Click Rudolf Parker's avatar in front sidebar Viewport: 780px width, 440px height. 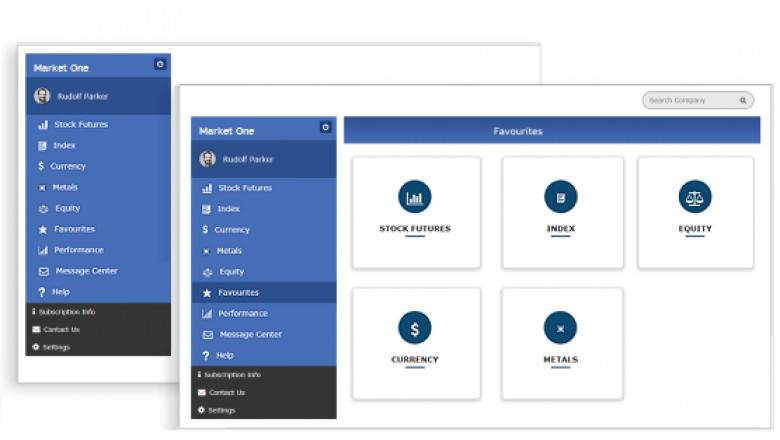coord(208,159)
